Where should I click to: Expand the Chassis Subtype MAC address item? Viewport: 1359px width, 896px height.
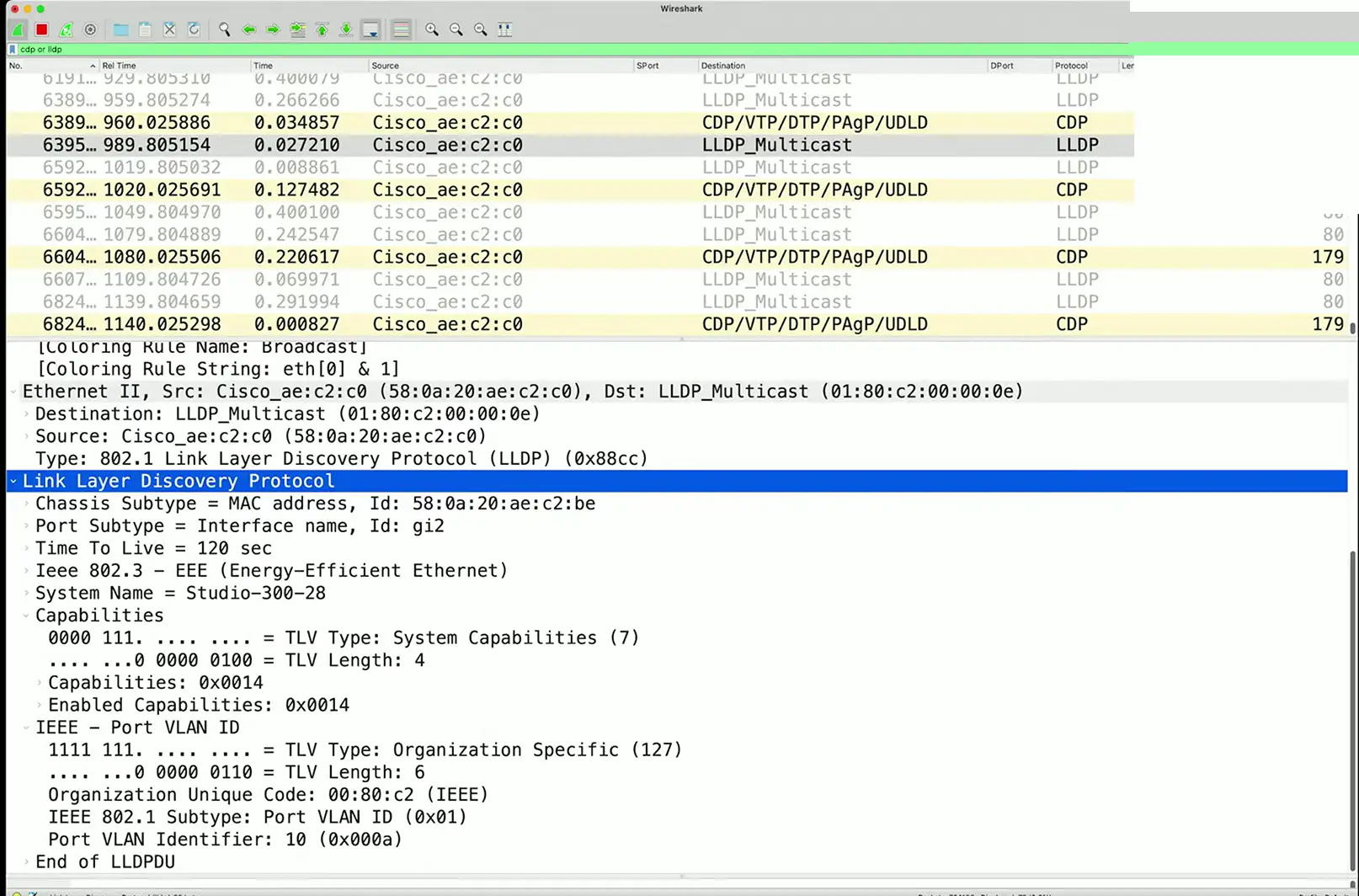[27, 504]
